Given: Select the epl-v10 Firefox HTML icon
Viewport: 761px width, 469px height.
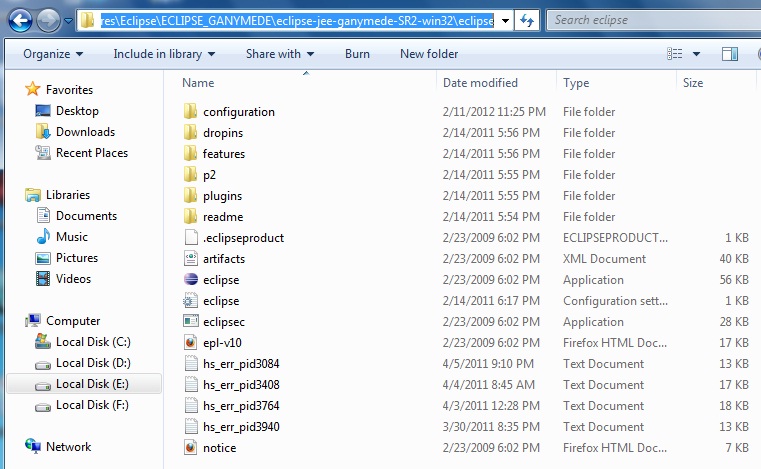Looking at the screenshot, I should [191, 342].
